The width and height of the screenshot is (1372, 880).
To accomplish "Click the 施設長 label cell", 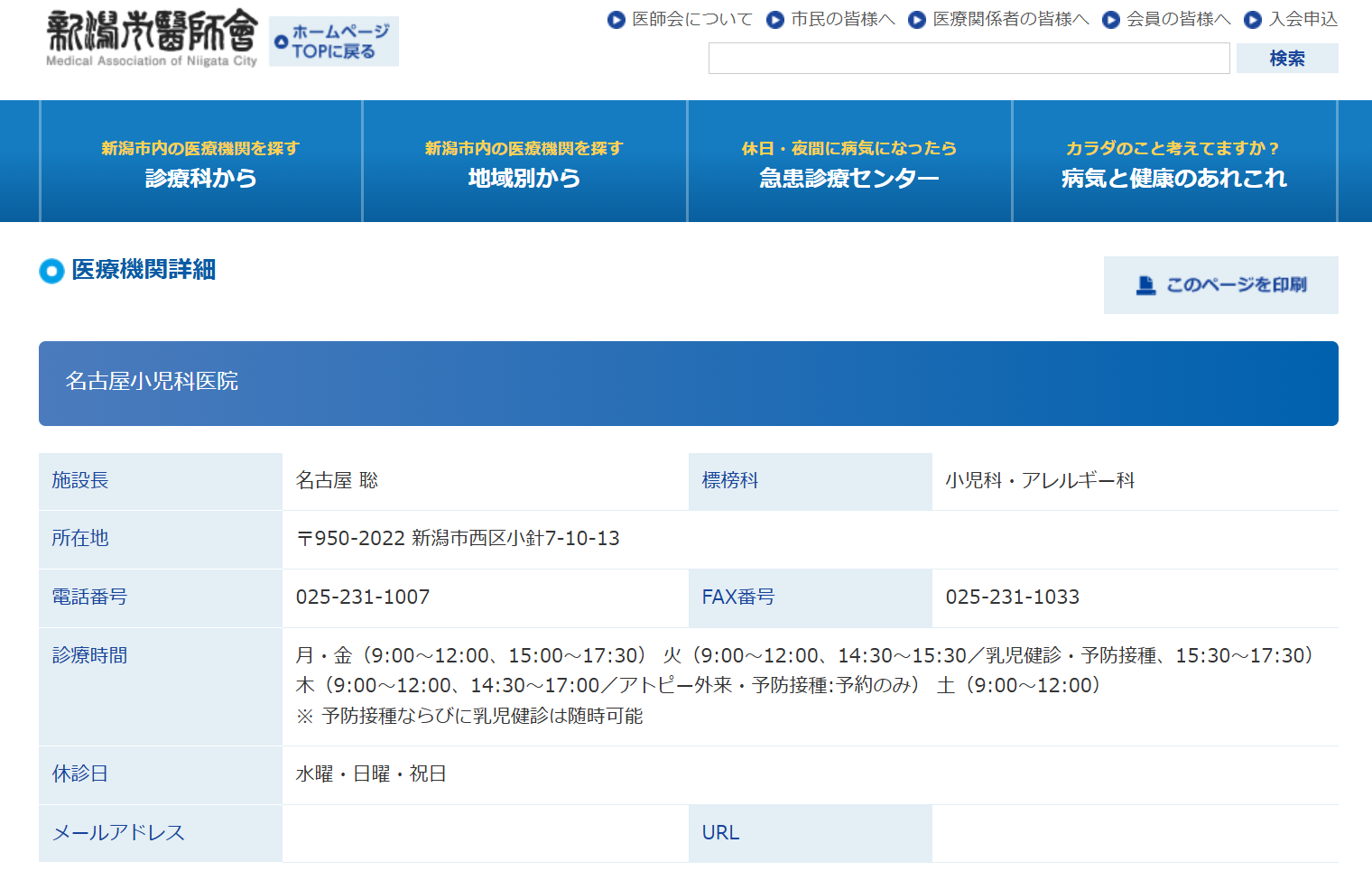I will [x=161, y=481].
